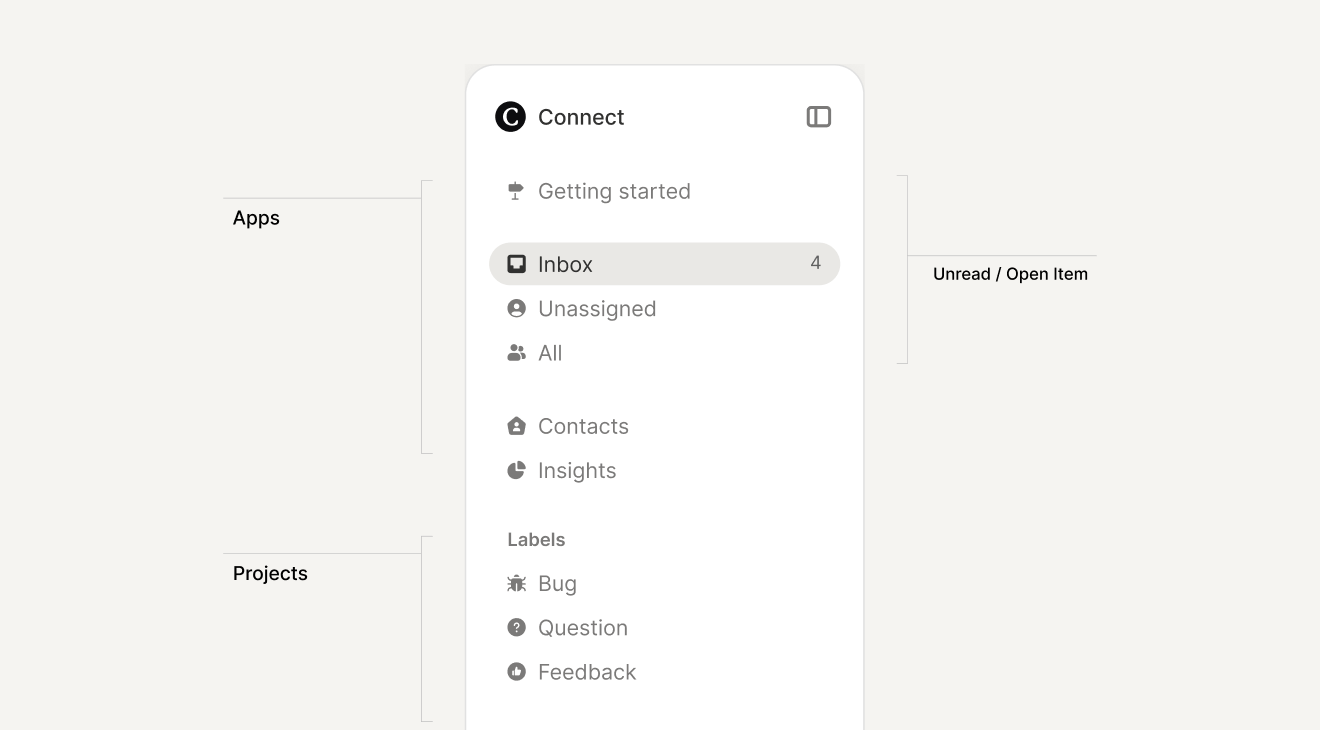
Task: Go to Contacts
Action: pyautogui.click(x=583, y=426)
